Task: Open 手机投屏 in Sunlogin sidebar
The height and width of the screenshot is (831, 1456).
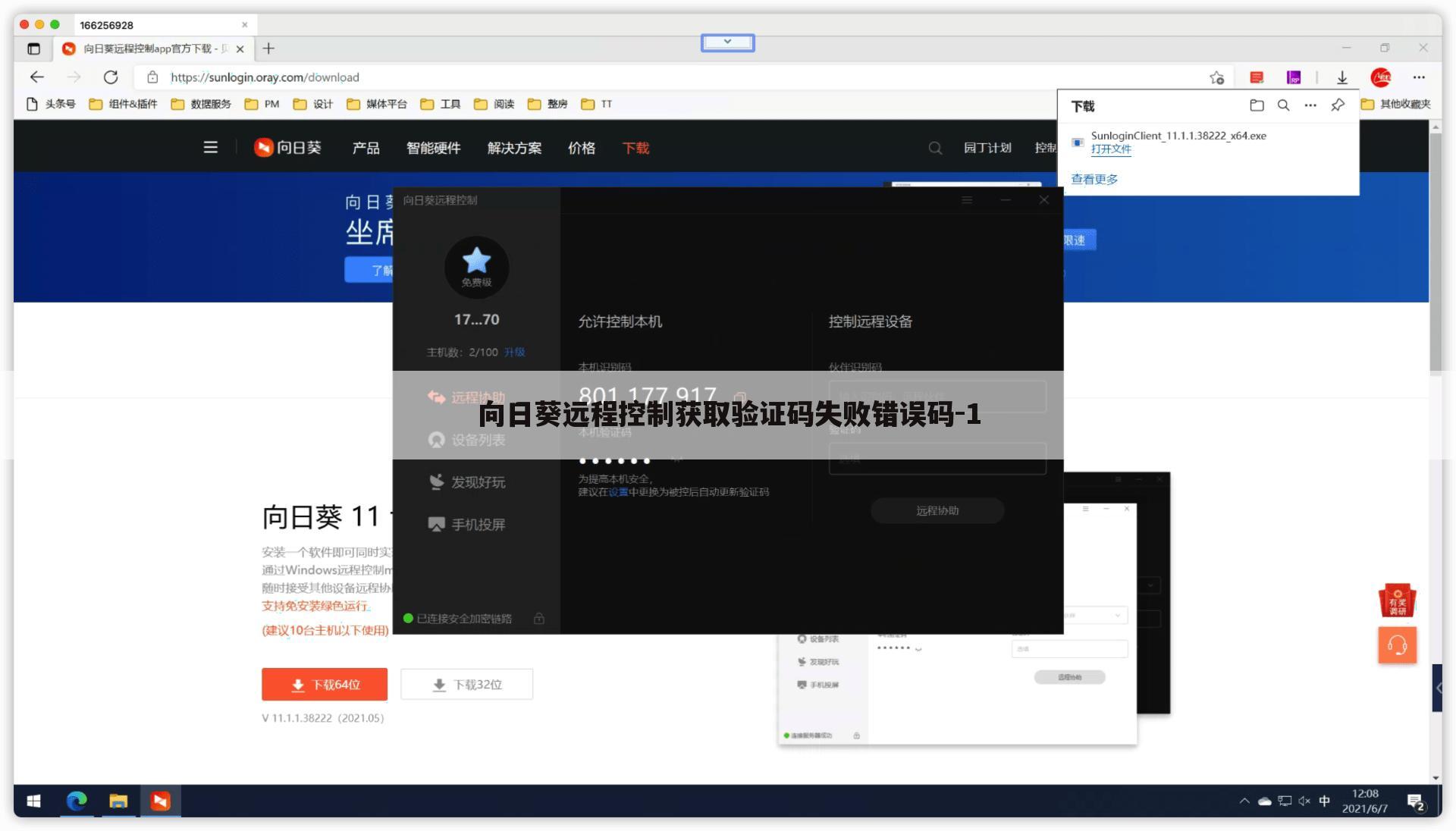Action: [x=467, y=525]
